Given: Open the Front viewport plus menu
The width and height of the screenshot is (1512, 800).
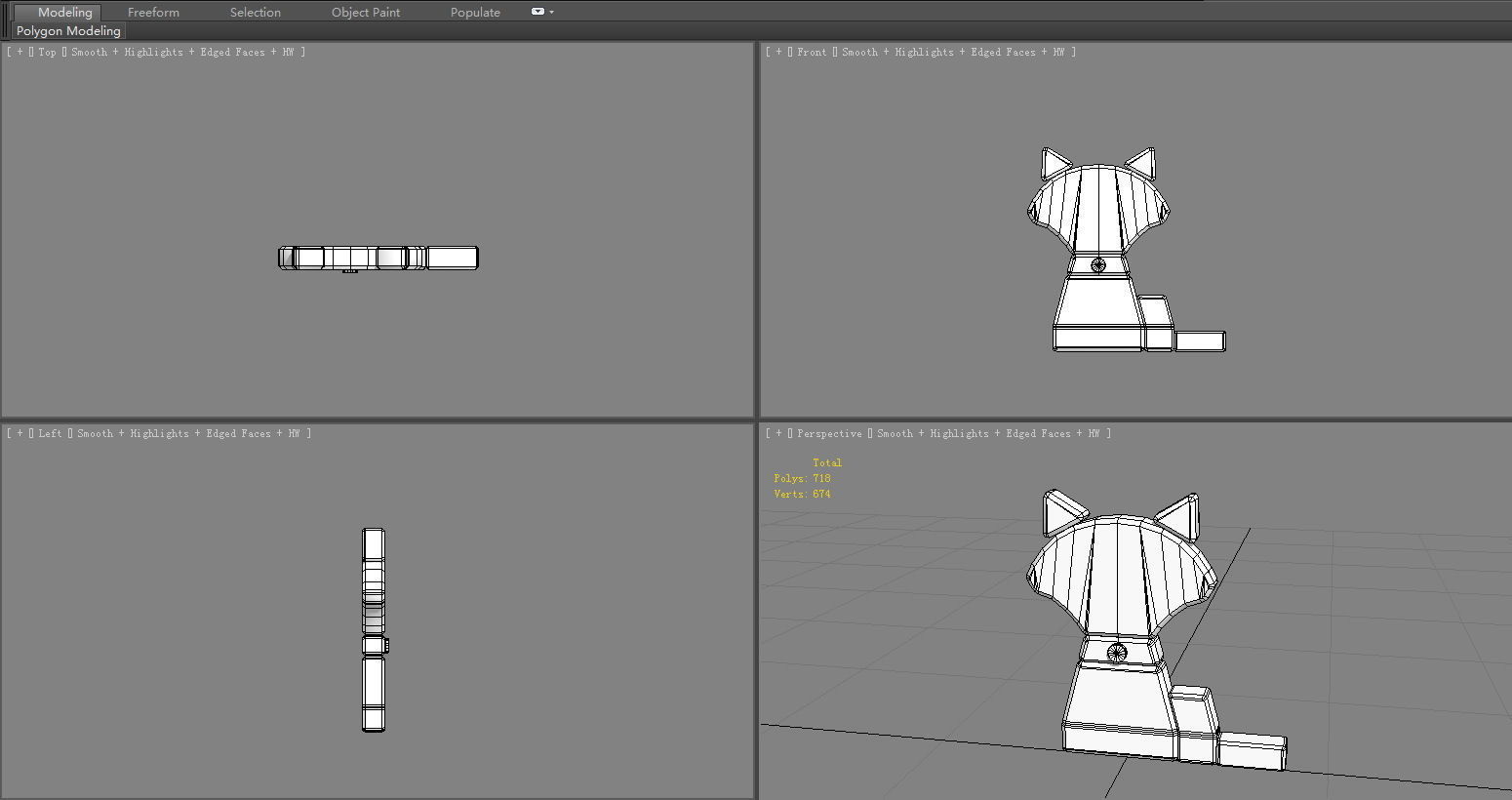Looking at the screenshot, I should pos(778,52).
